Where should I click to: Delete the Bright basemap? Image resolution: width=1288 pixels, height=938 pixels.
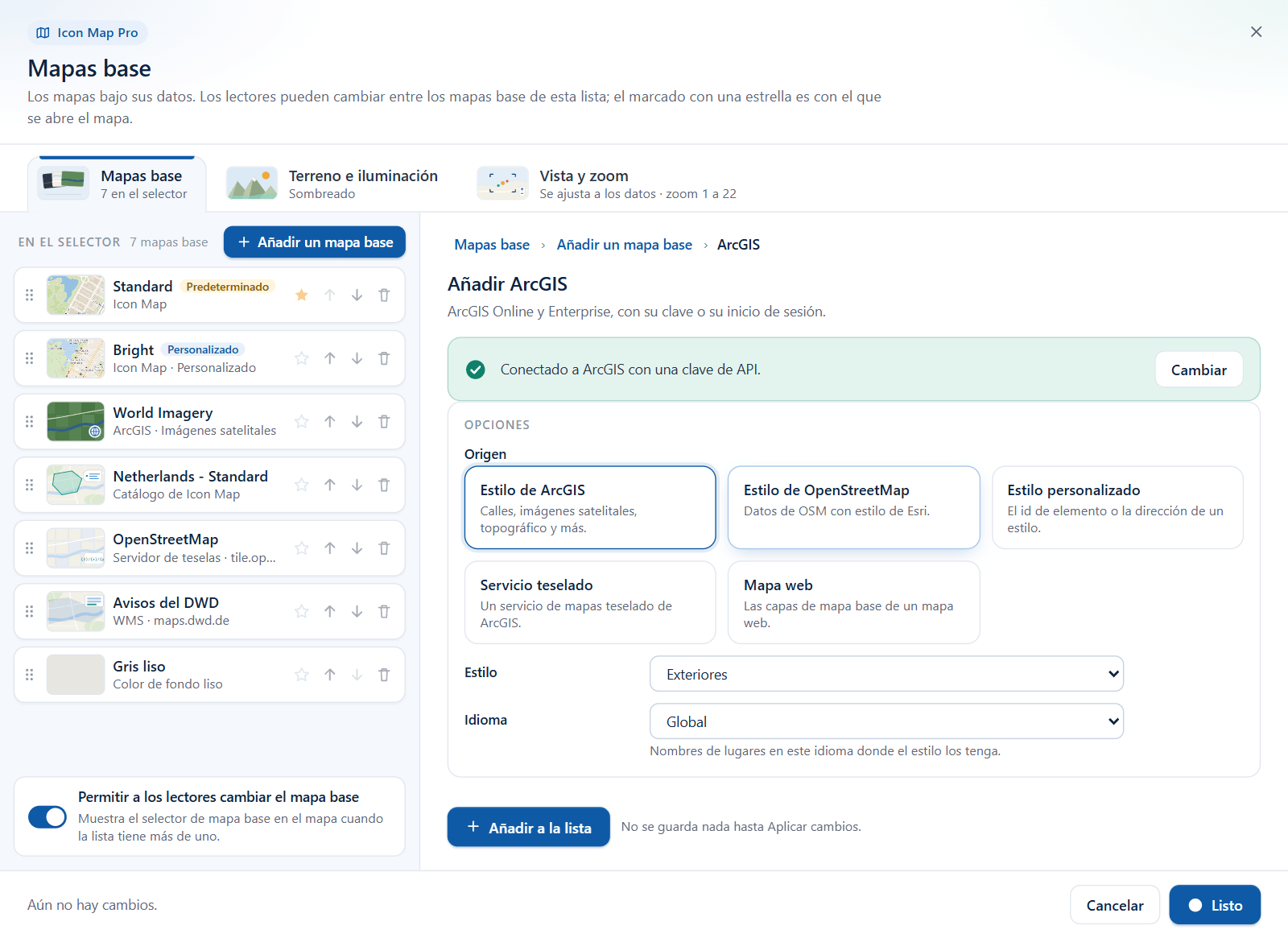(384, 358)
